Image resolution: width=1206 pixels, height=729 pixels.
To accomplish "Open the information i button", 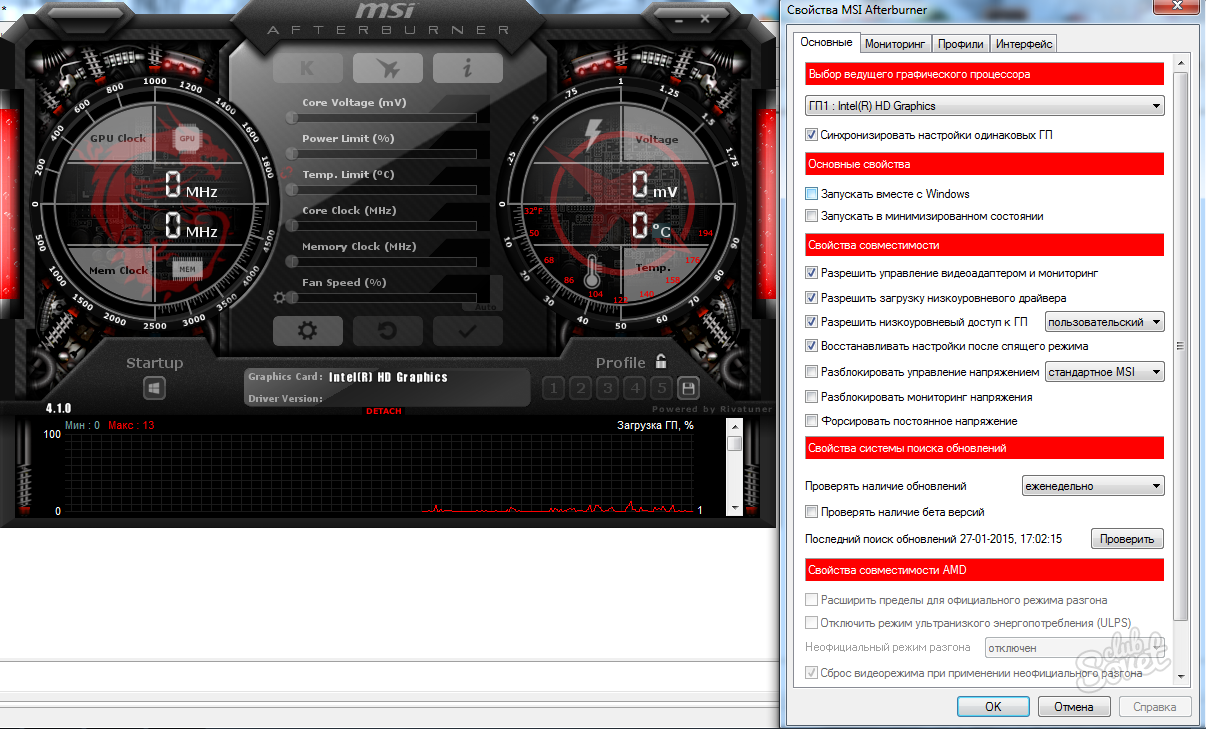I will pos(467,68).
